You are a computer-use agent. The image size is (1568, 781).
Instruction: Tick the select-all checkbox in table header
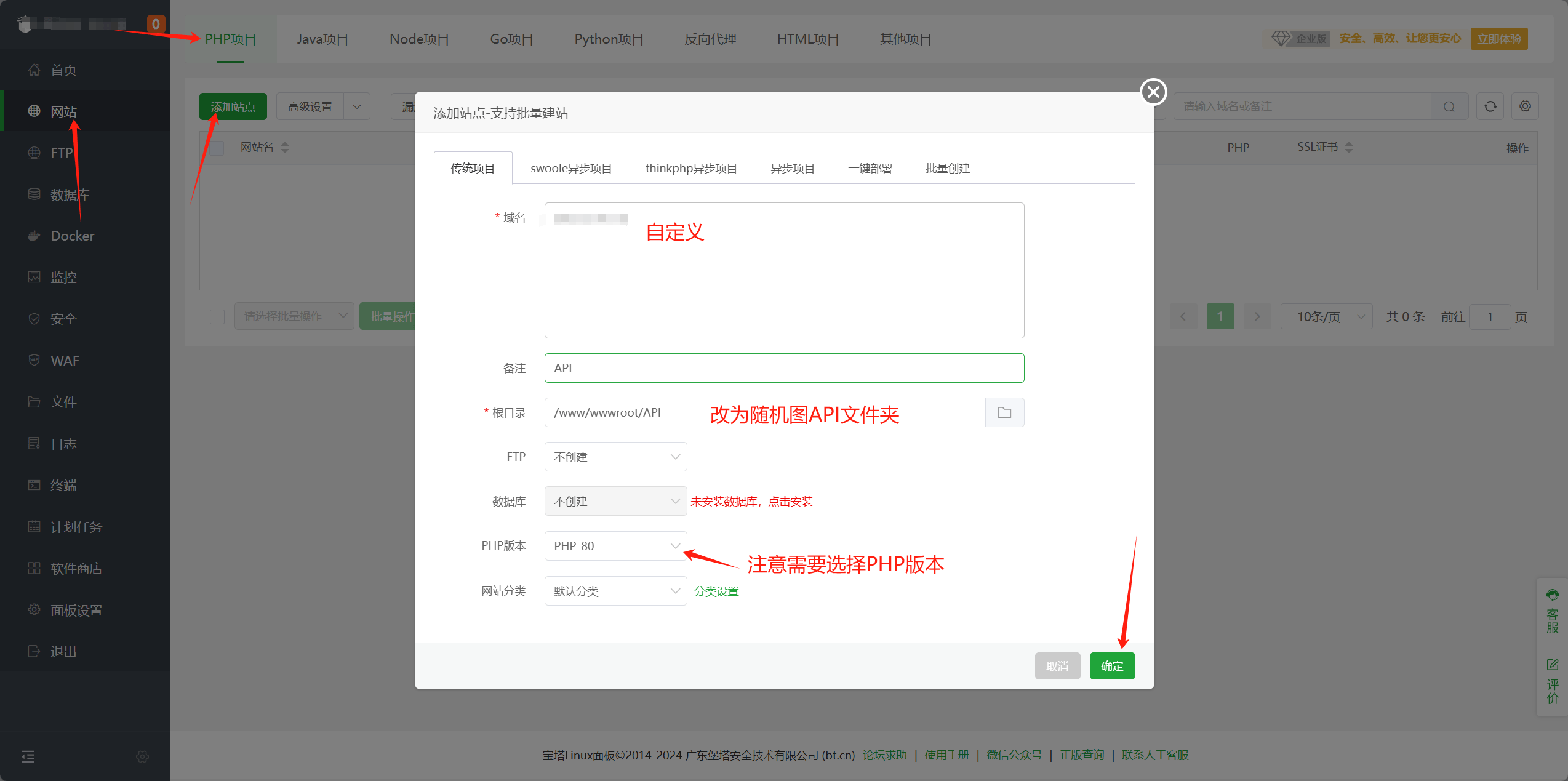(x=217, y=148)
